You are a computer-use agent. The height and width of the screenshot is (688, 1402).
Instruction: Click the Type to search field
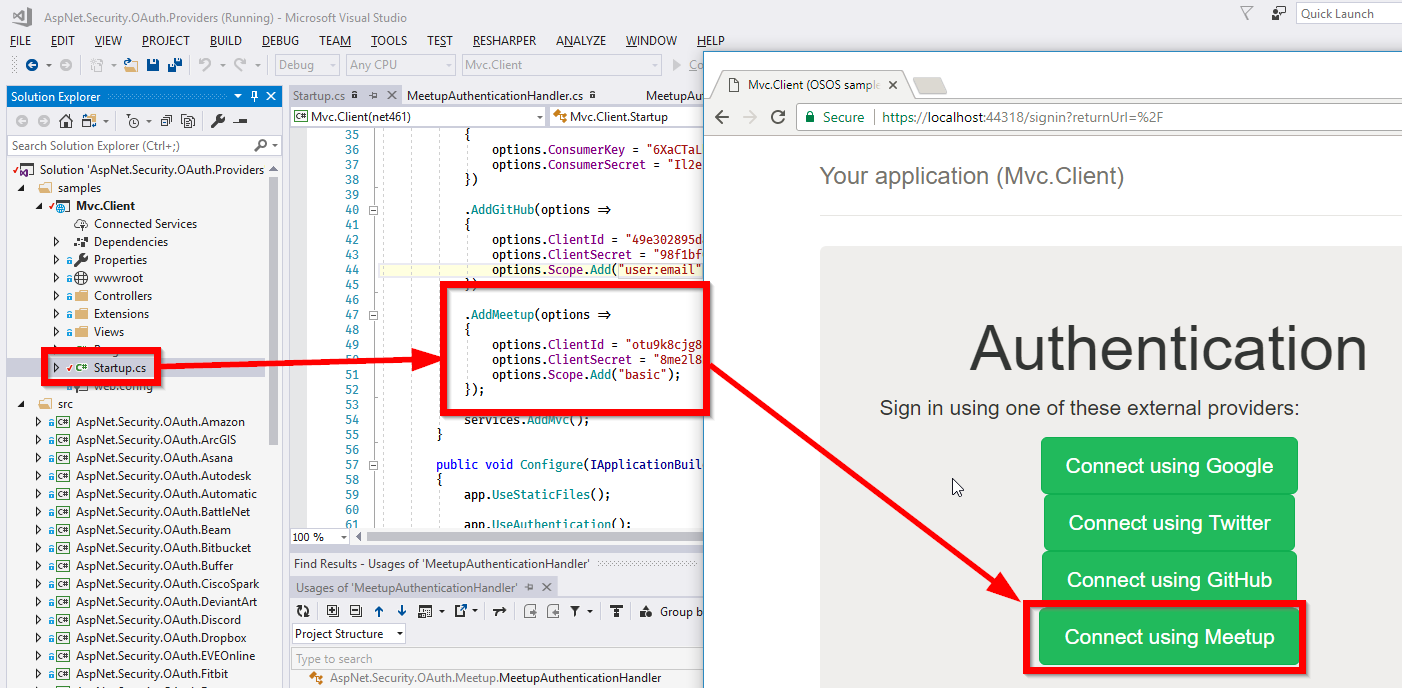tap(497, 659)
